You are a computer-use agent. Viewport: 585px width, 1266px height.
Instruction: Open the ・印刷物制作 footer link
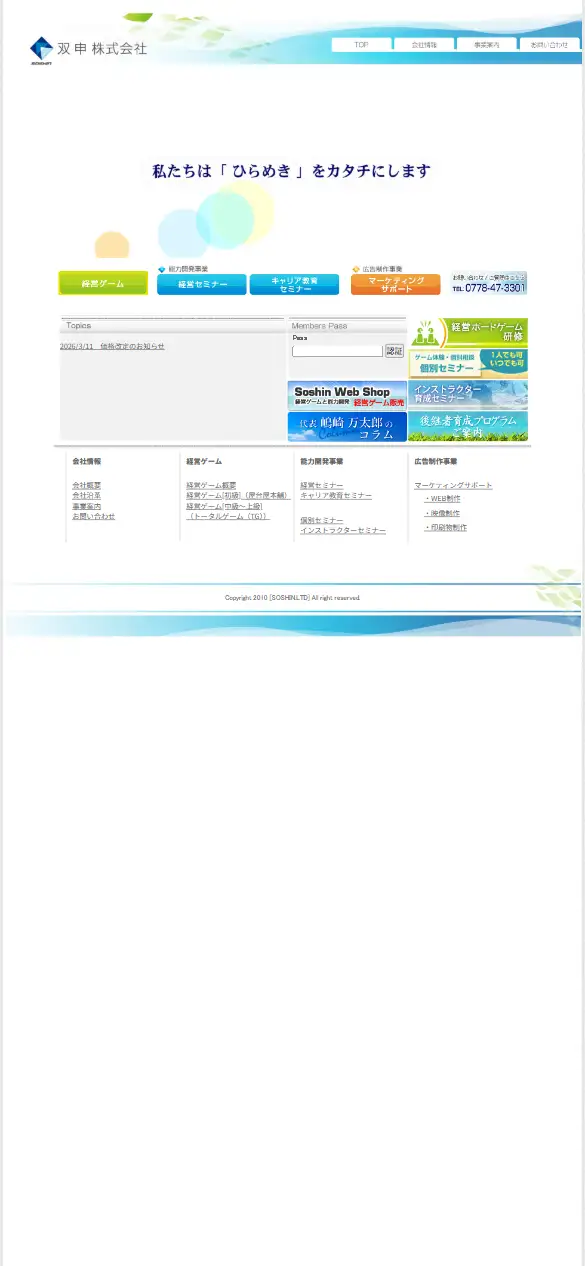pyautogui.click(x=445, y=527)
